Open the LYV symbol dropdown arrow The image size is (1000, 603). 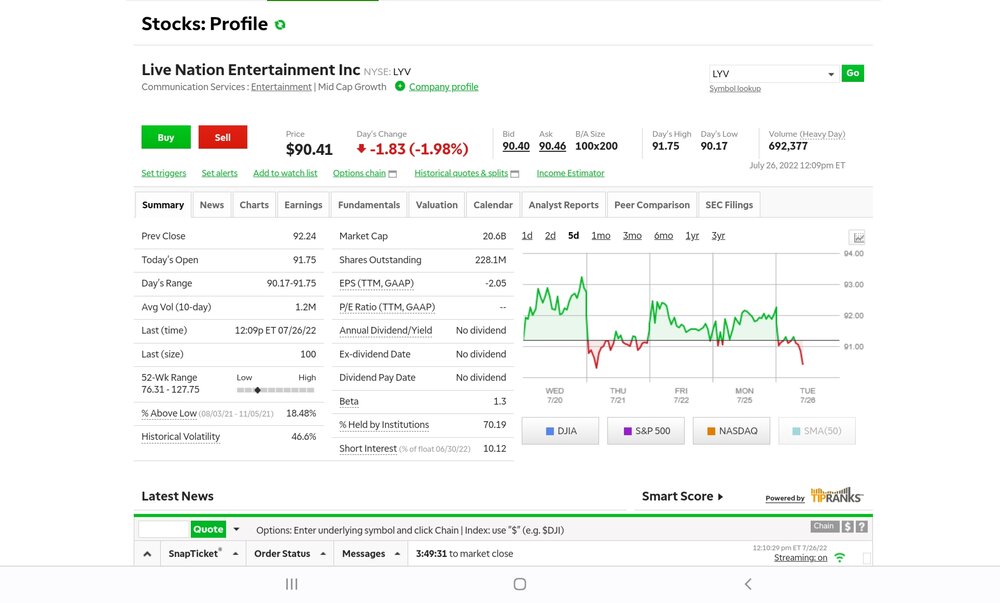pos(831,74)
